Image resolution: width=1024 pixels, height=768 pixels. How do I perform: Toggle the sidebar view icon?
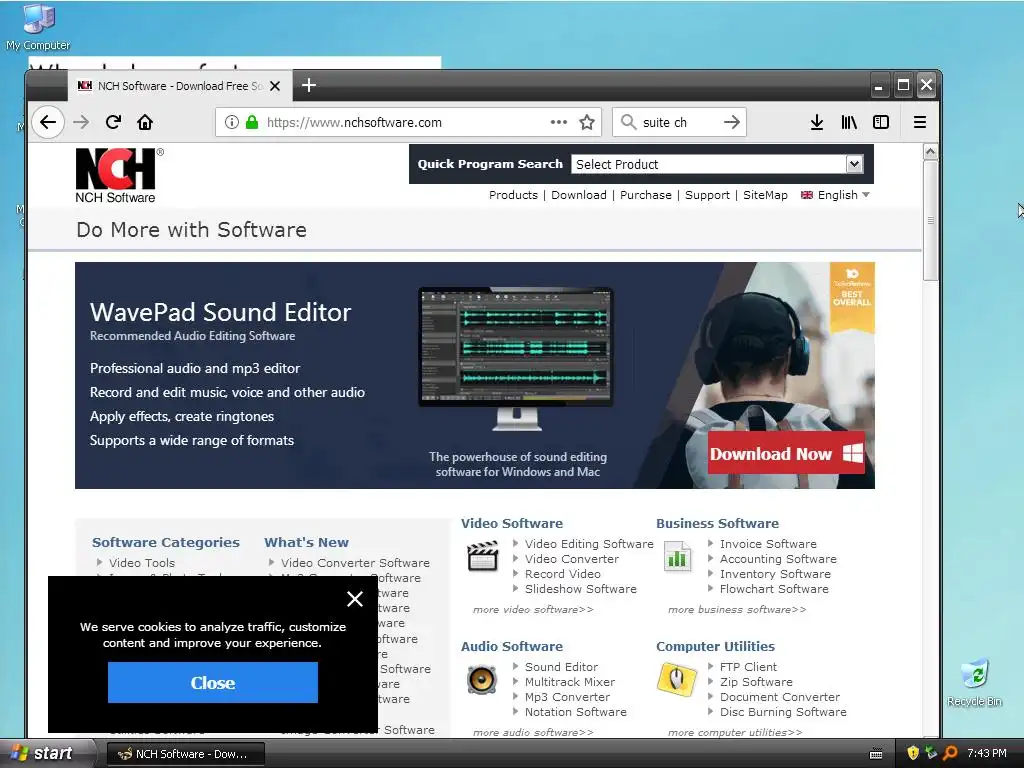(881, 122)
